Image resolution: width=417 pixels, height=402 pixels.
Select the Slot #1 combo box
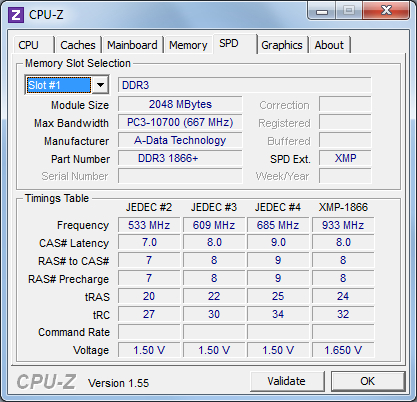(x=67, y=85)
